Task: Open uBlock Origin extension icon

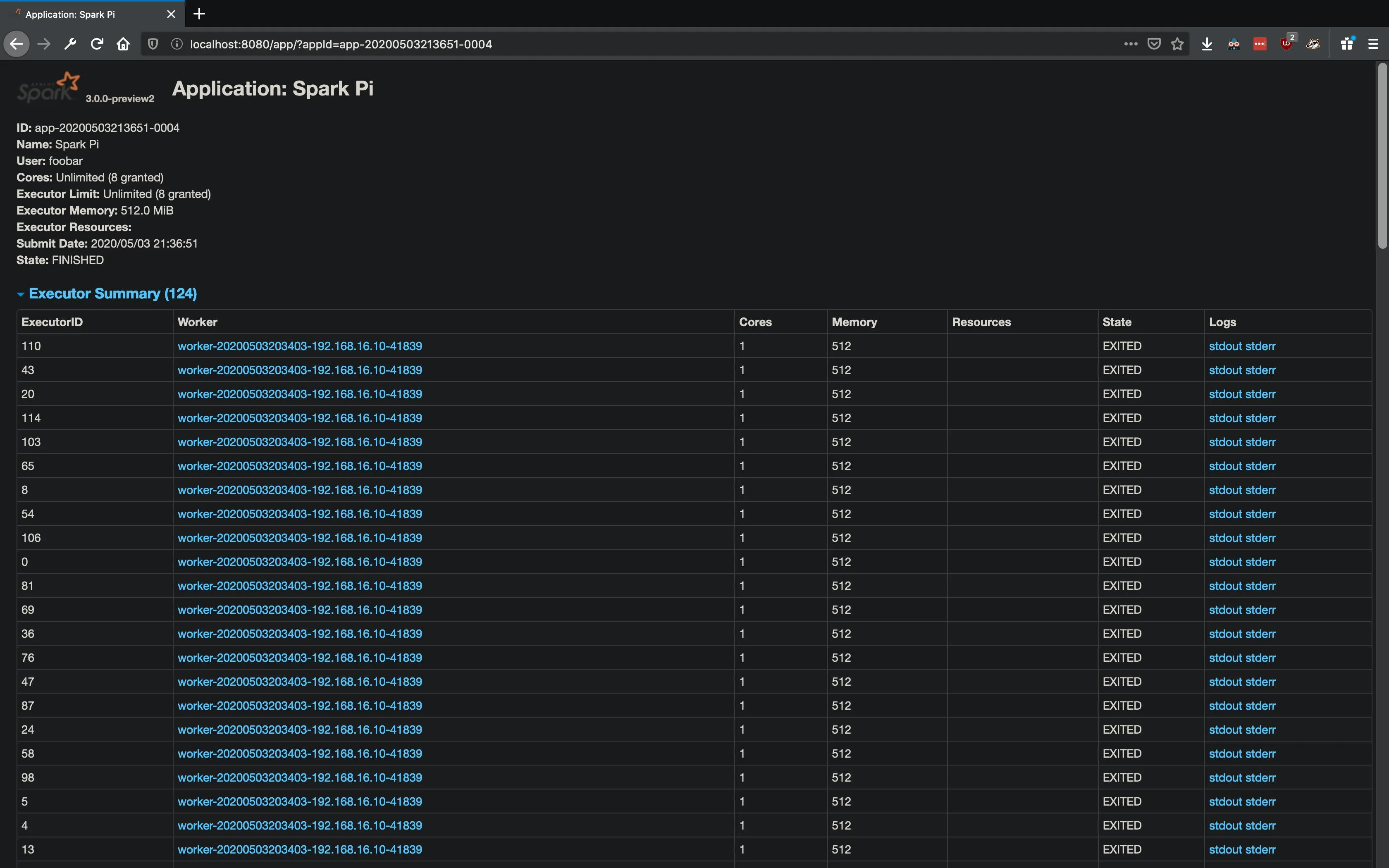Action: pyautogui.click(x=1286, y=44)
